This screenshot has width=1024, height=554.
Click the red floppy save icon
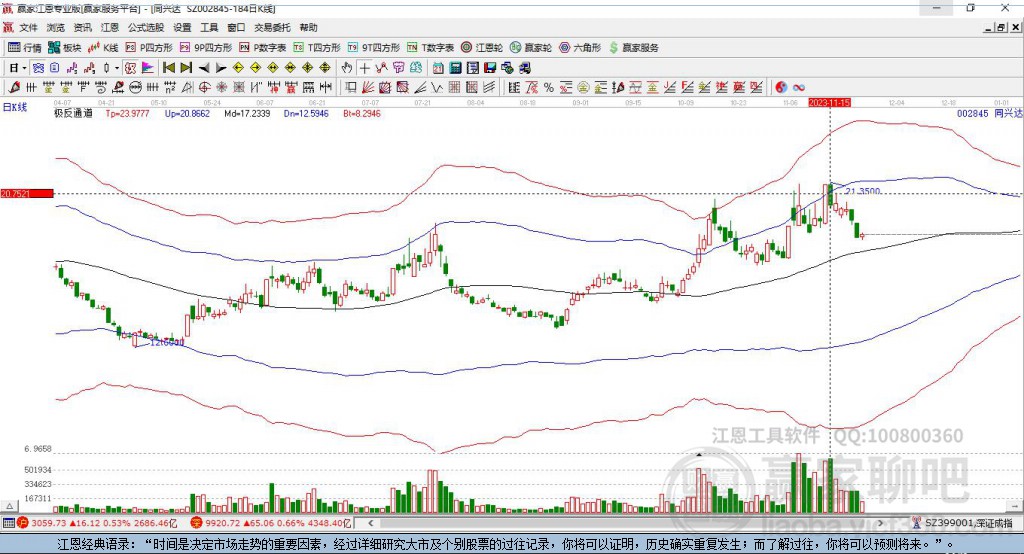click(490, 68)
